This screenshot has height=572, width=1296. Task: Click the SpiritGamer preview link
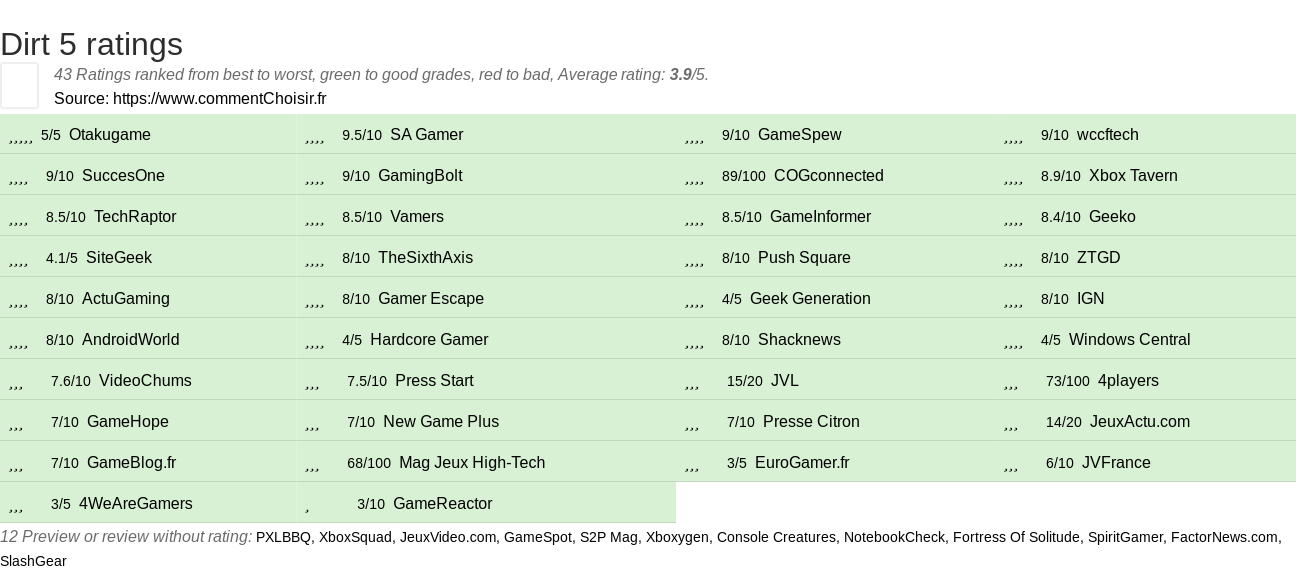(1125, 537)
